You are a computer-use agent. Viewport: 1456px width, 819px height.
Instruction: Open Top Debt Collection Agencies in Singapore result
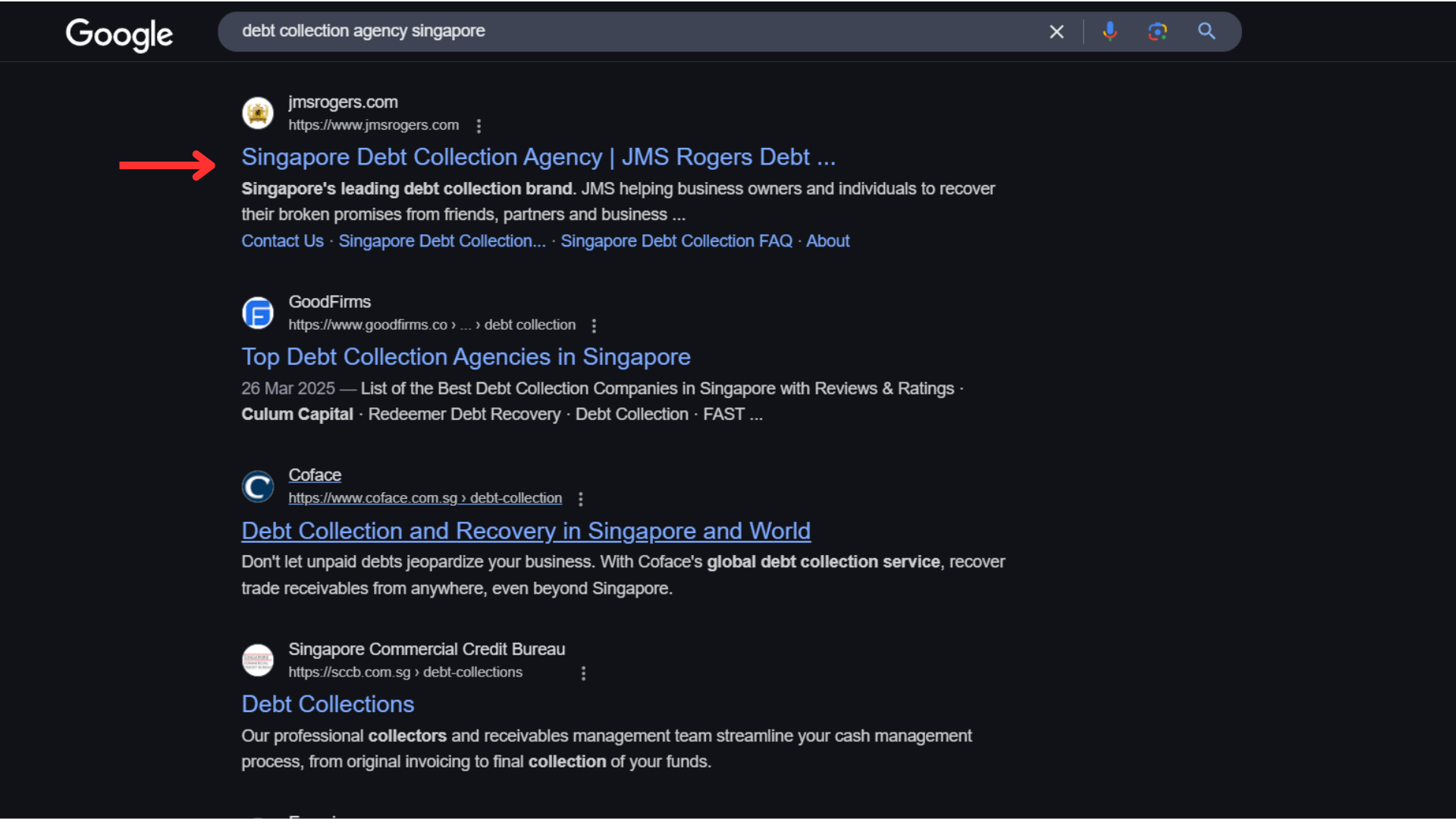(x=466, y=357)
